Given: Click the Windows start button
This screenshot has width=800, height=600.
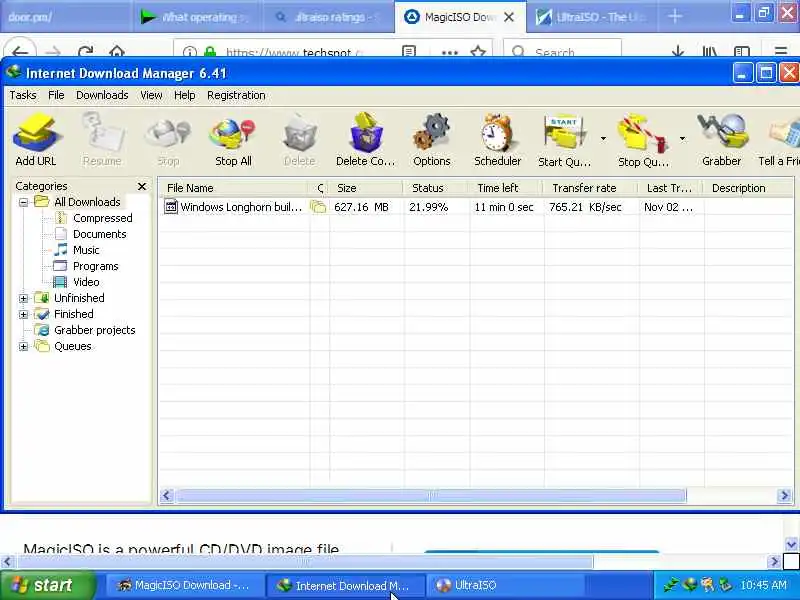Looking at the screenshot, I should (x=47, y=585).
